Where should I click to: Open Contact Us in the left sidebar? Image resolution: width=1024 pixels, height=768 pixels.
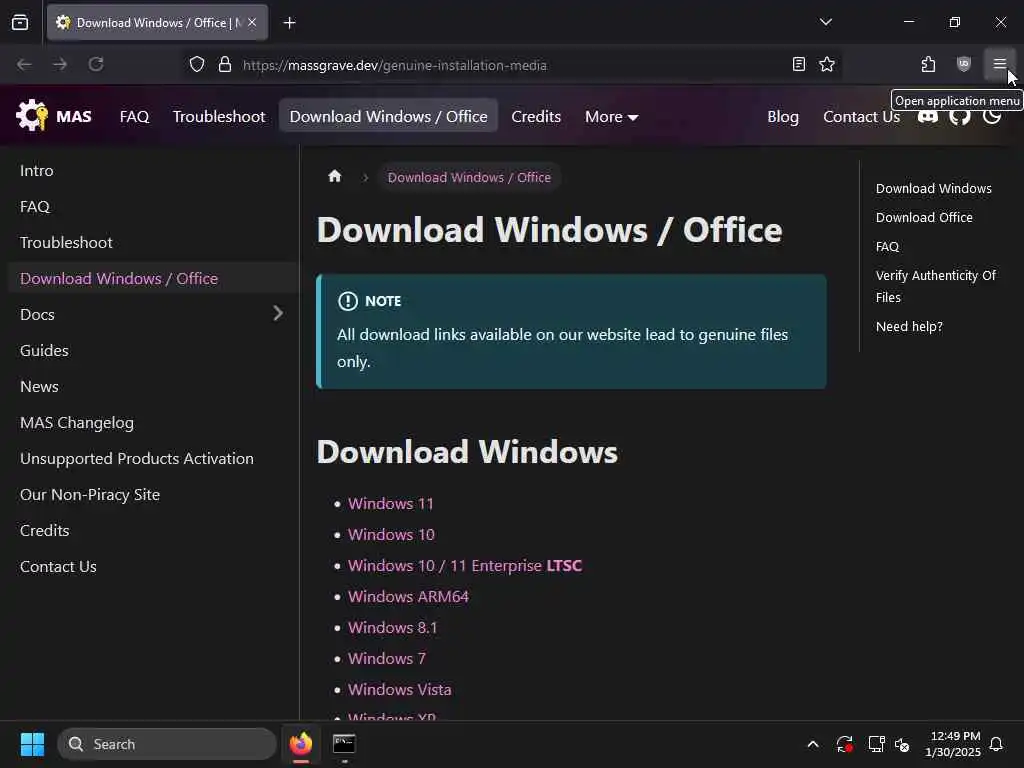58,566
